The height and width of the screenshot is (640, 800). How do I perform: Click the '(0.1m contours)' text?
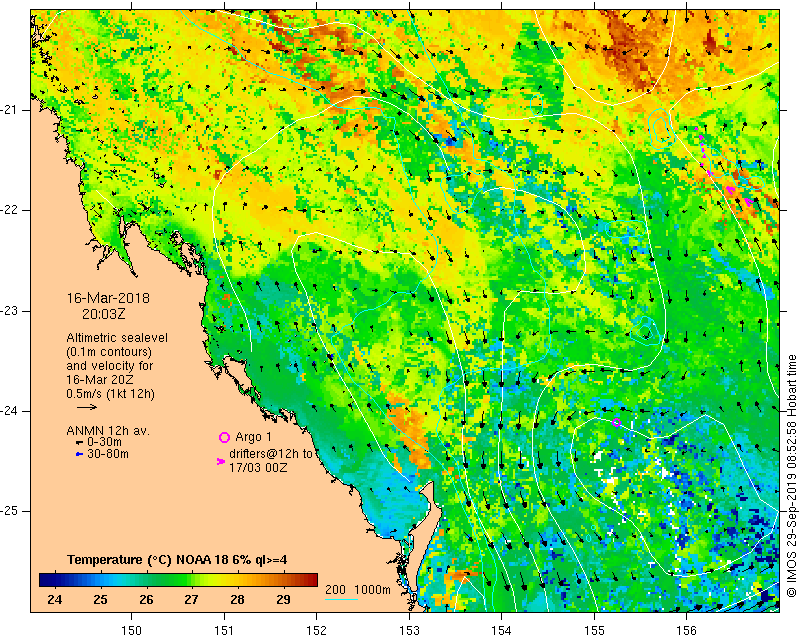(x=109, y=352)
